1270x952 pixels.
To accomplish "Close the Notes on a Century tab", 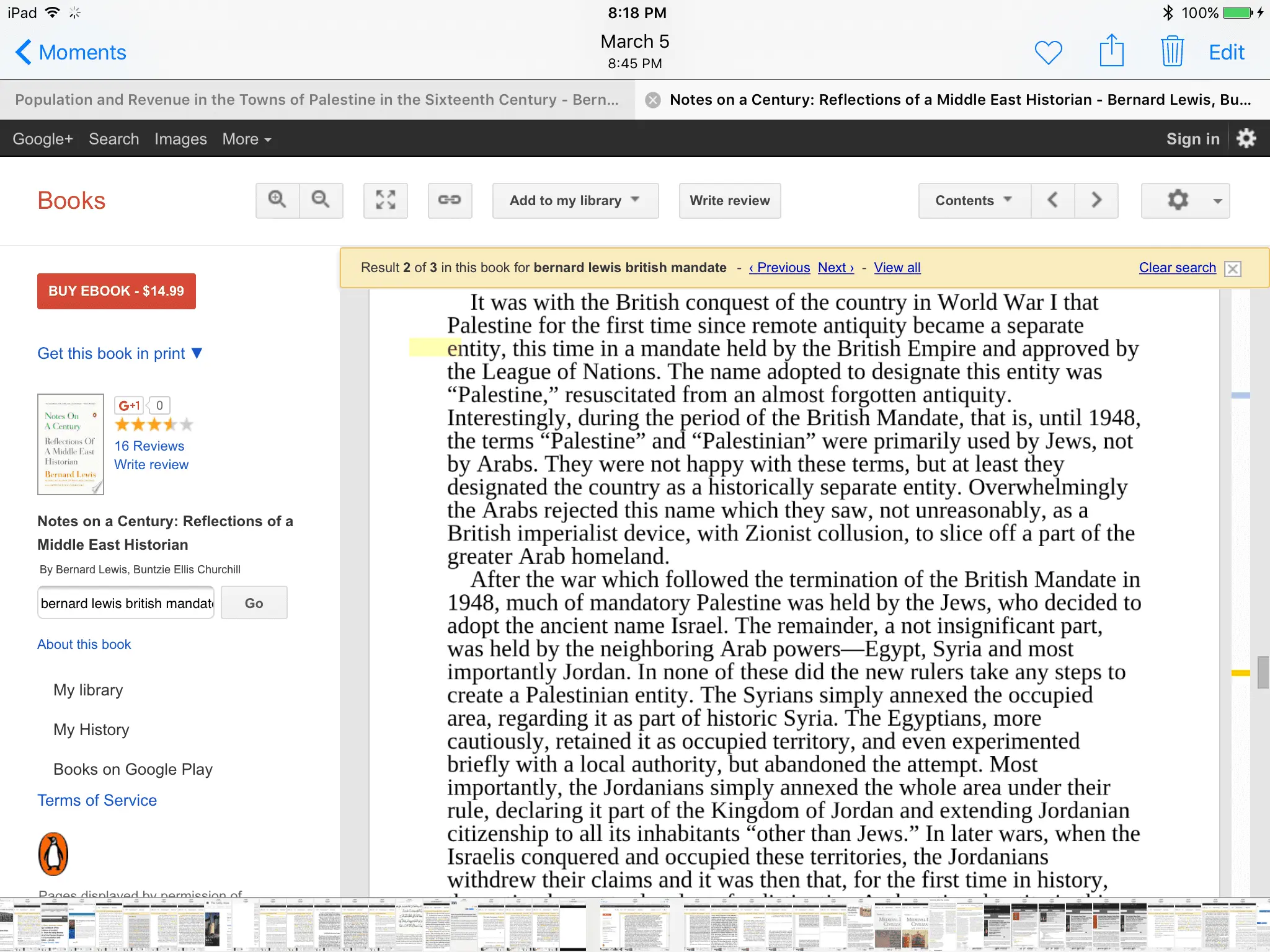I will pyautogui.click(x=652, y=100).
